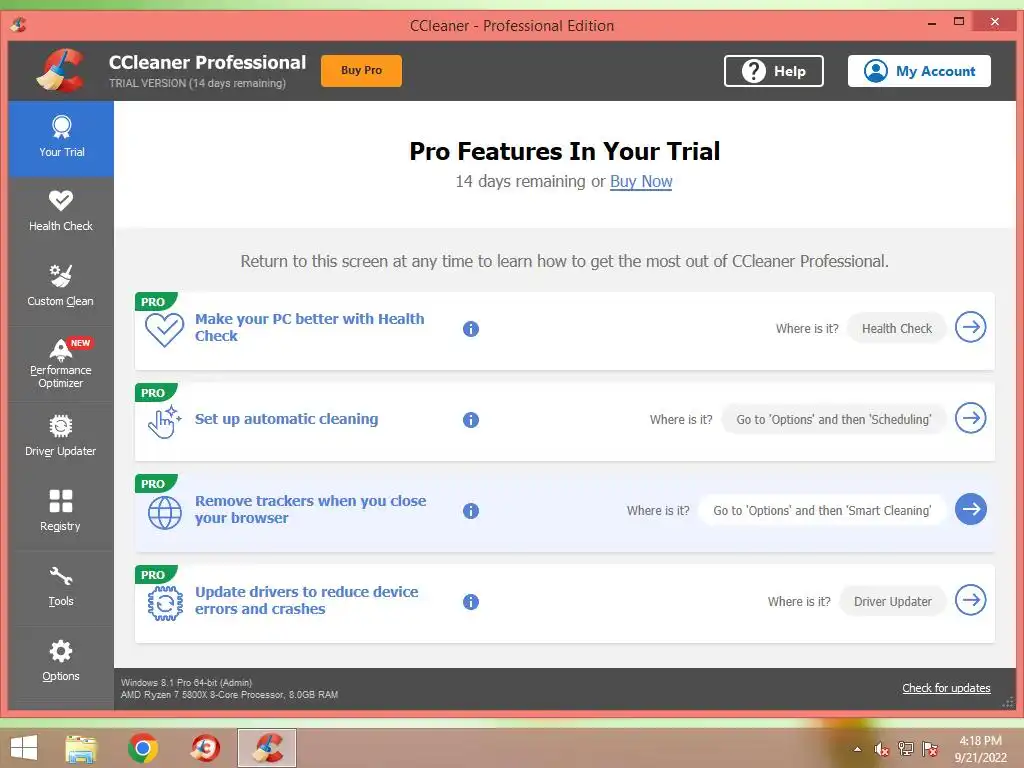The height and width of the screenshot is (768, 1024).
Task: Follow the Buy Now link
Action: coord(641,182)
